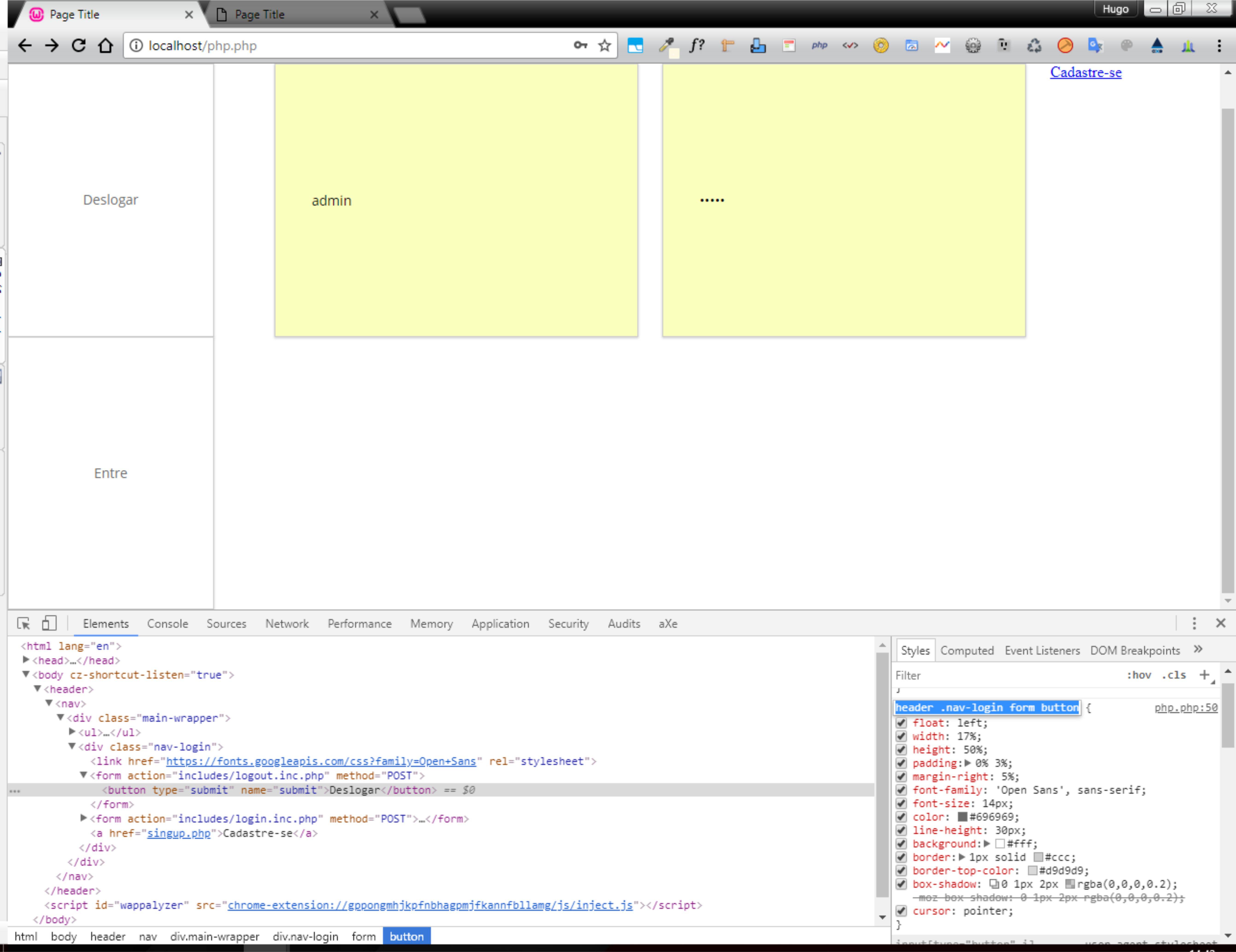Uncheck the 'margin-right: 5%' property
This screenshot has height=952, width=1236.
[902, 777]
